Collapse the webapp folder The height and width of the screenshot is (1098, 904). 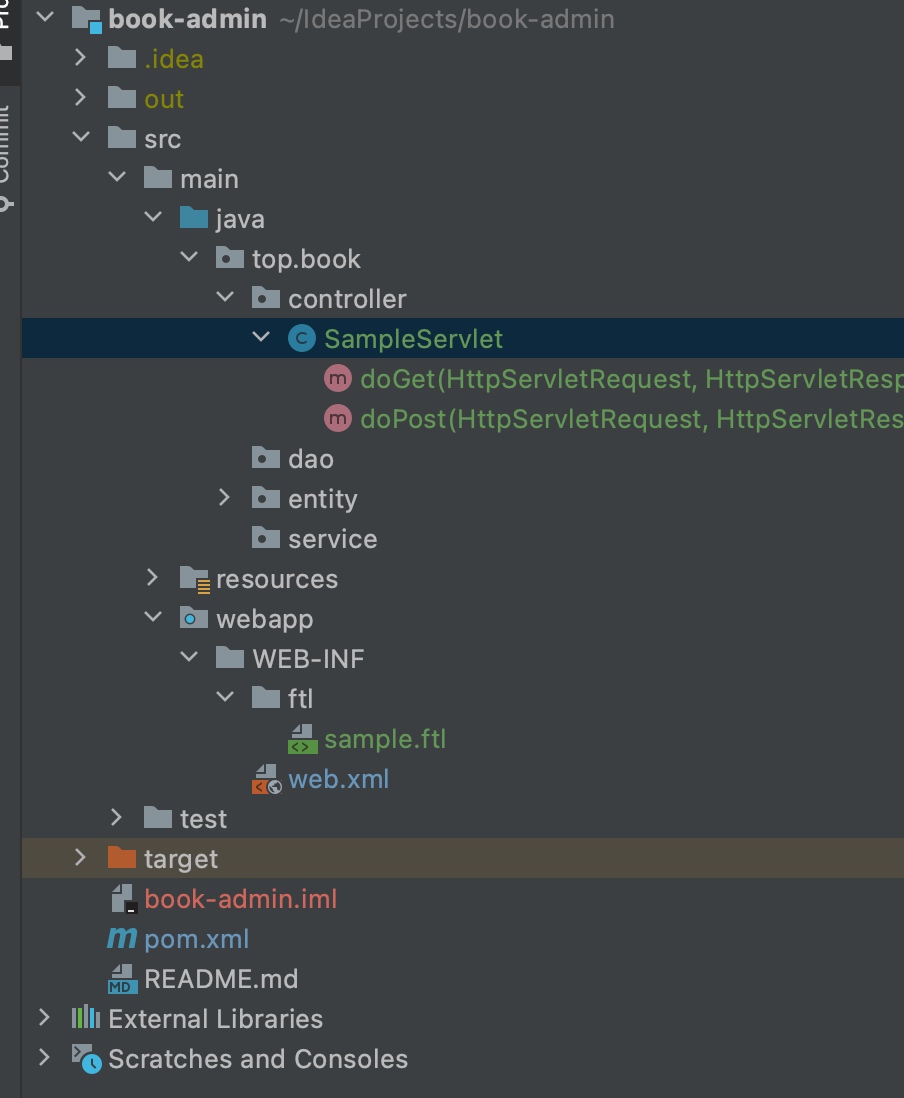tap(153, 618)
